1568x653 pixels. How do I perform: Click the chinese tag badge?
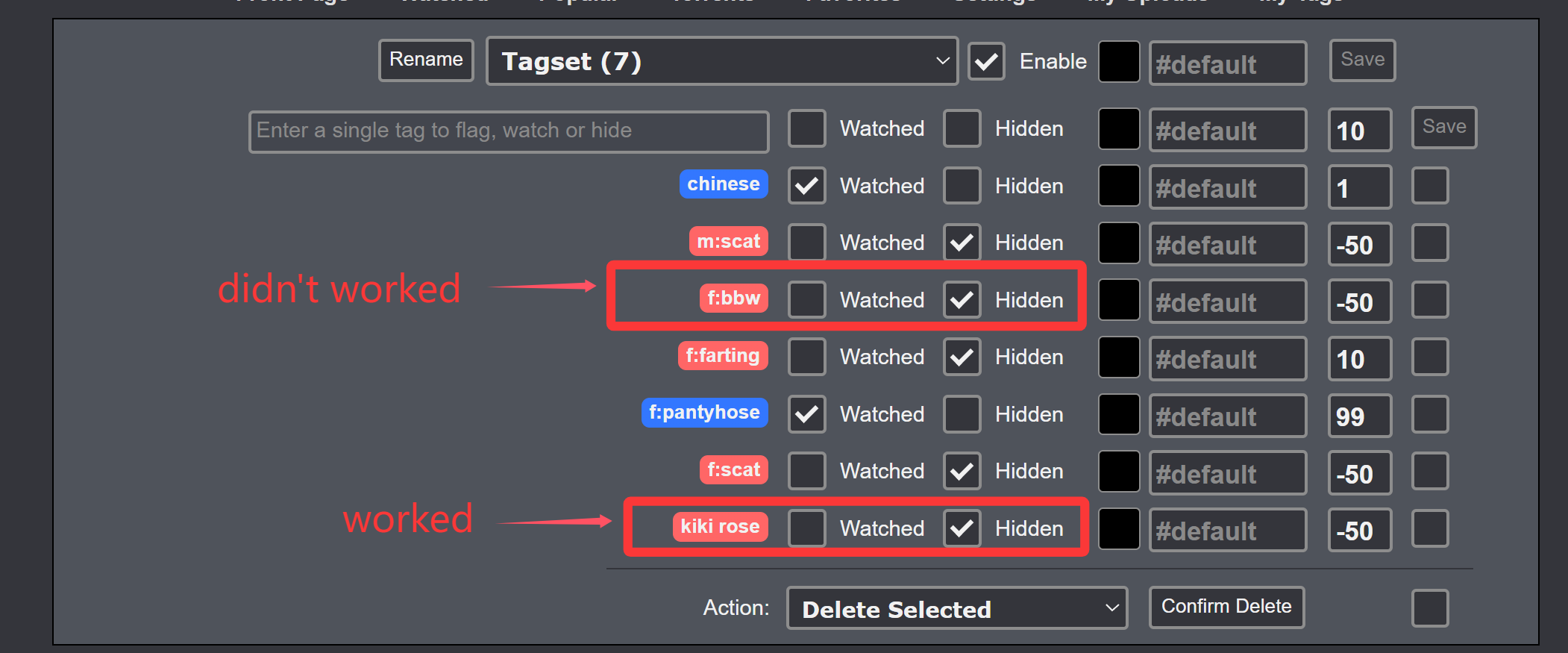pyautogui.click(x=723, y=184)
